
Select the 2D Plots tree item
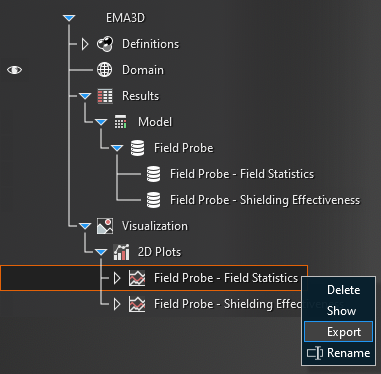point(159,252)
